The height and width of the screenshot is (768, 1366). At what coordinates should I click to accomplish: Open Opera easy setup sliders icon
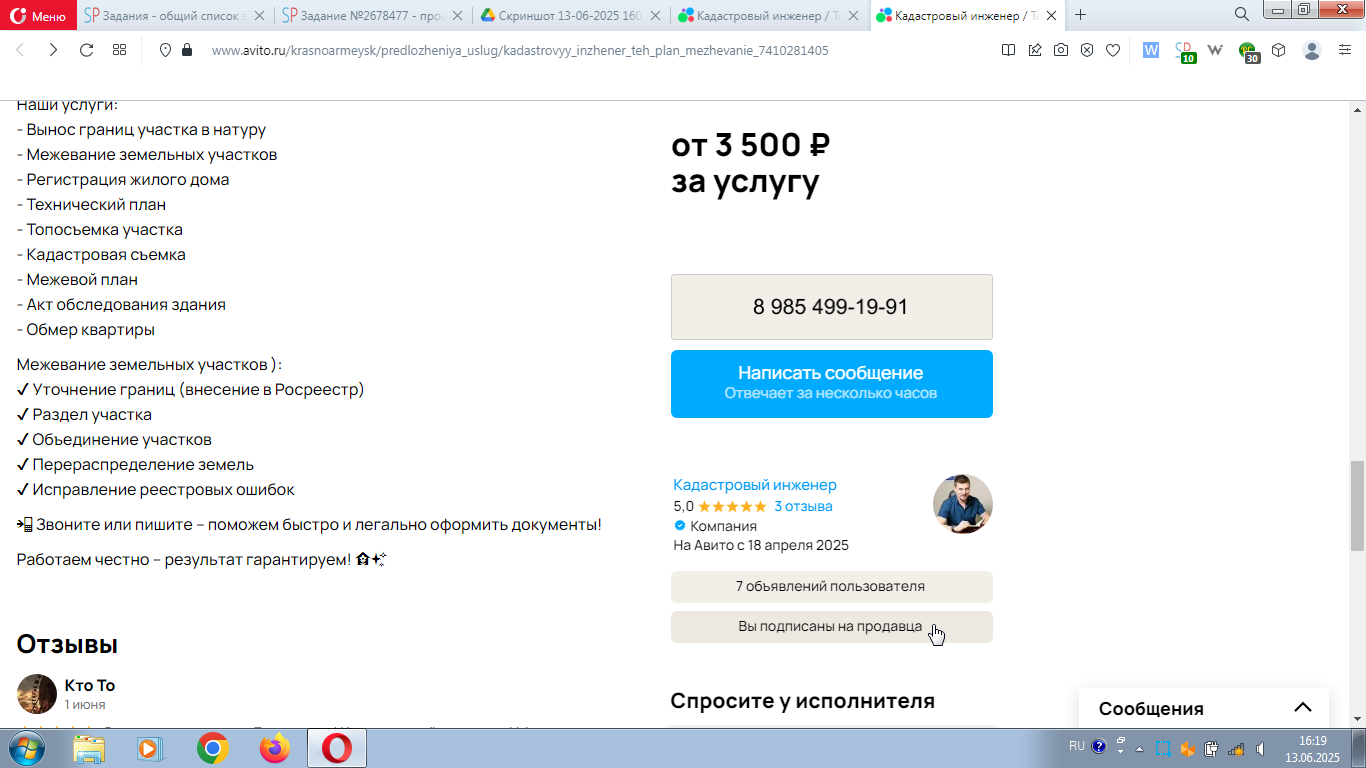pyautogui.click(x=1345, y=50)
